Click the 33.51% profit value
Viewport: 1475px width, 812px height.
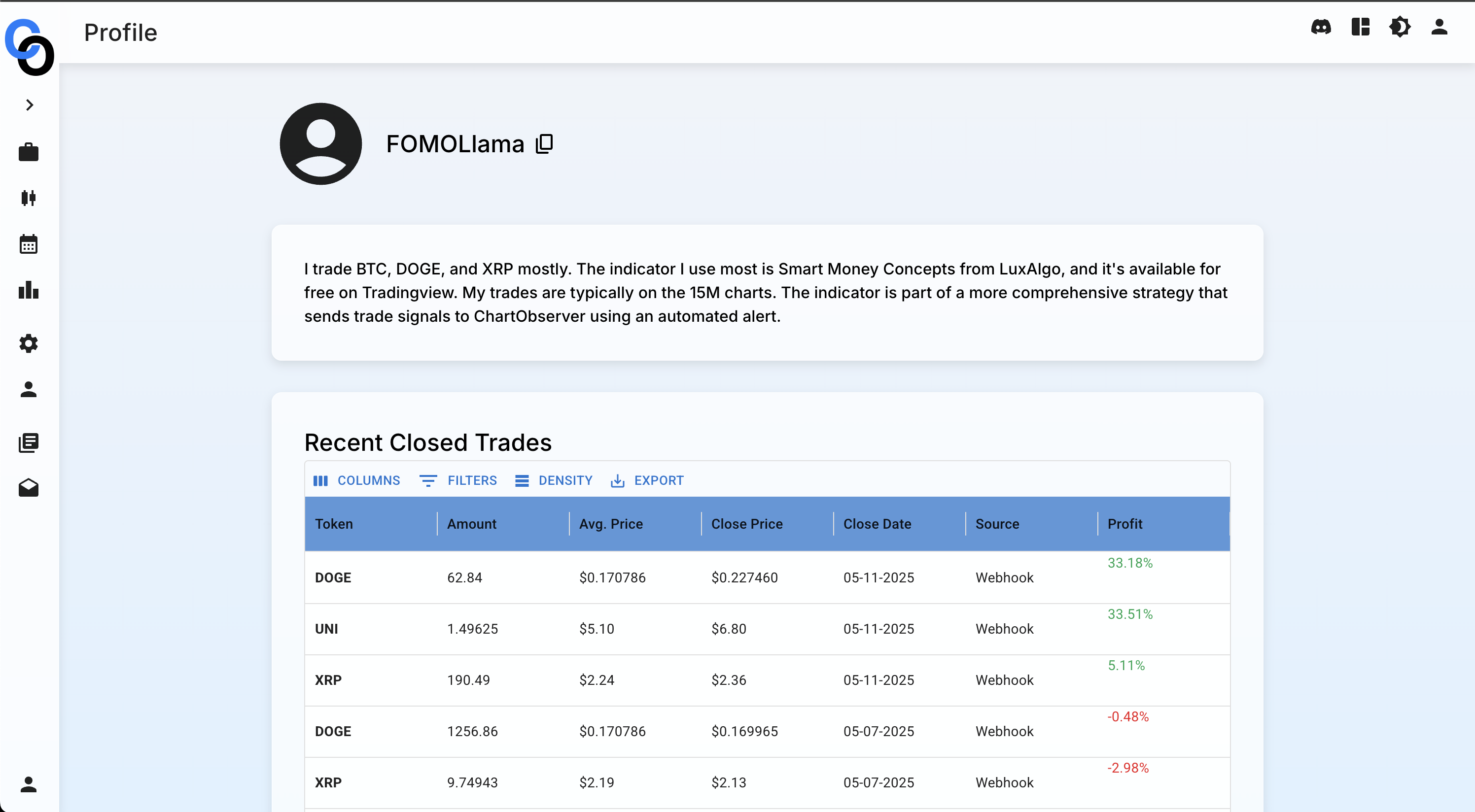(1130, 614)
